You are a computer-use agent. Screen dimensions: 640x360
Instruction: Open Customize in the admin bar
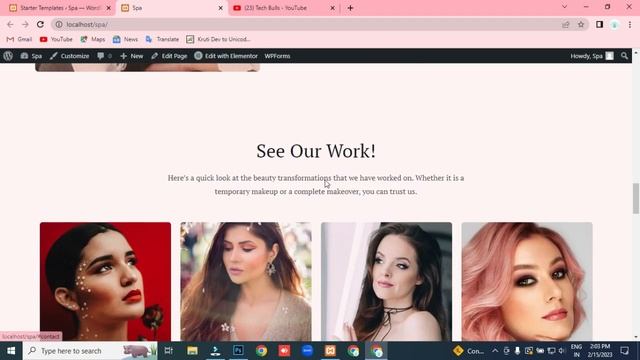pyautogui.click(x=69, y=56)
